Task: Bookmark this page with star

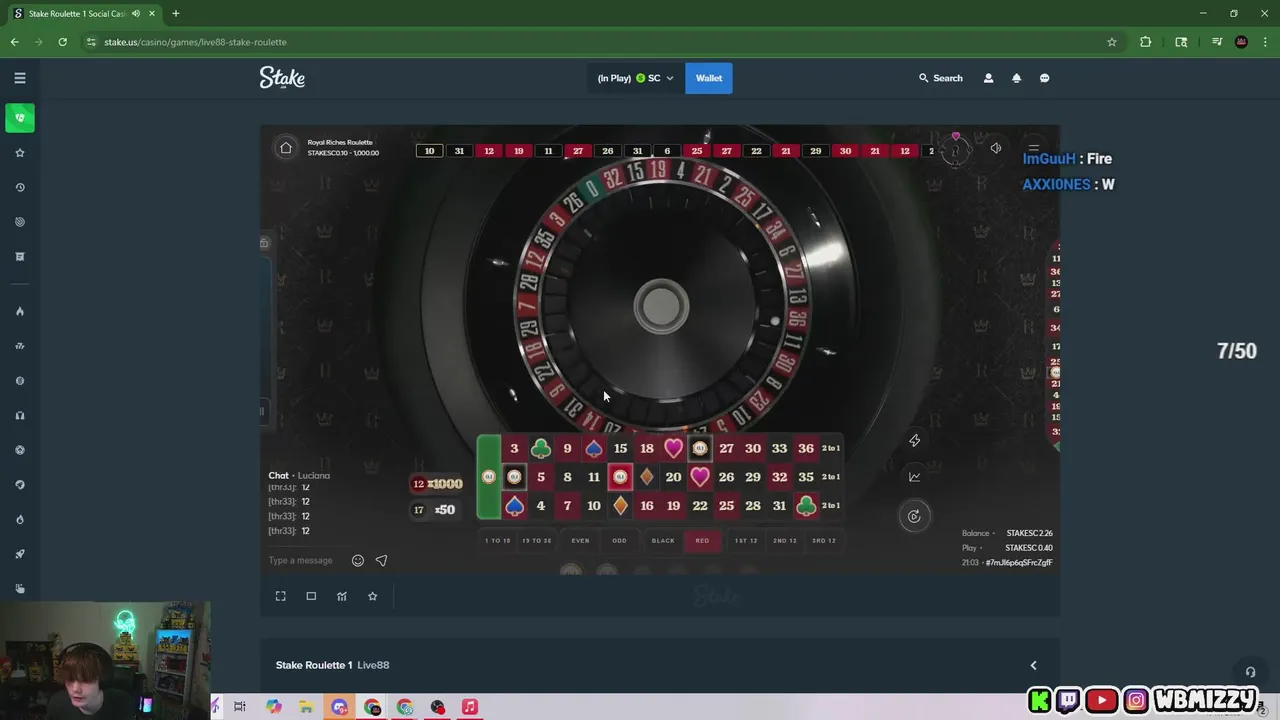Action: (x=1111, y=42)
